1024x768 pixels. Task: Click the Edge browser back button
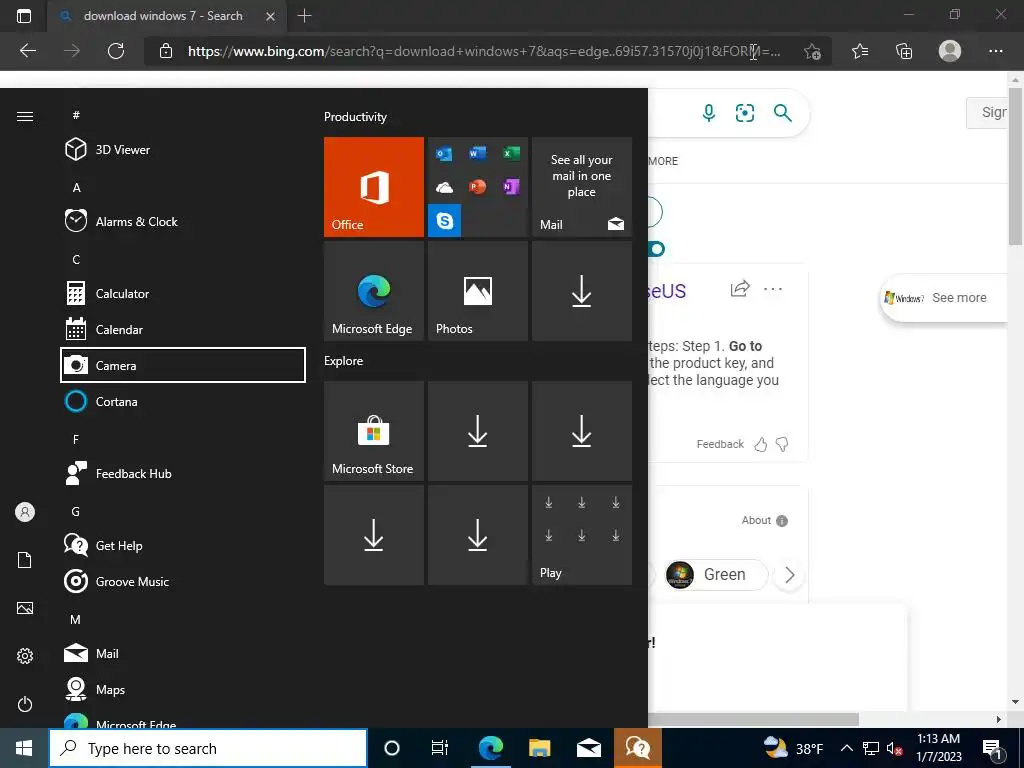27,51
